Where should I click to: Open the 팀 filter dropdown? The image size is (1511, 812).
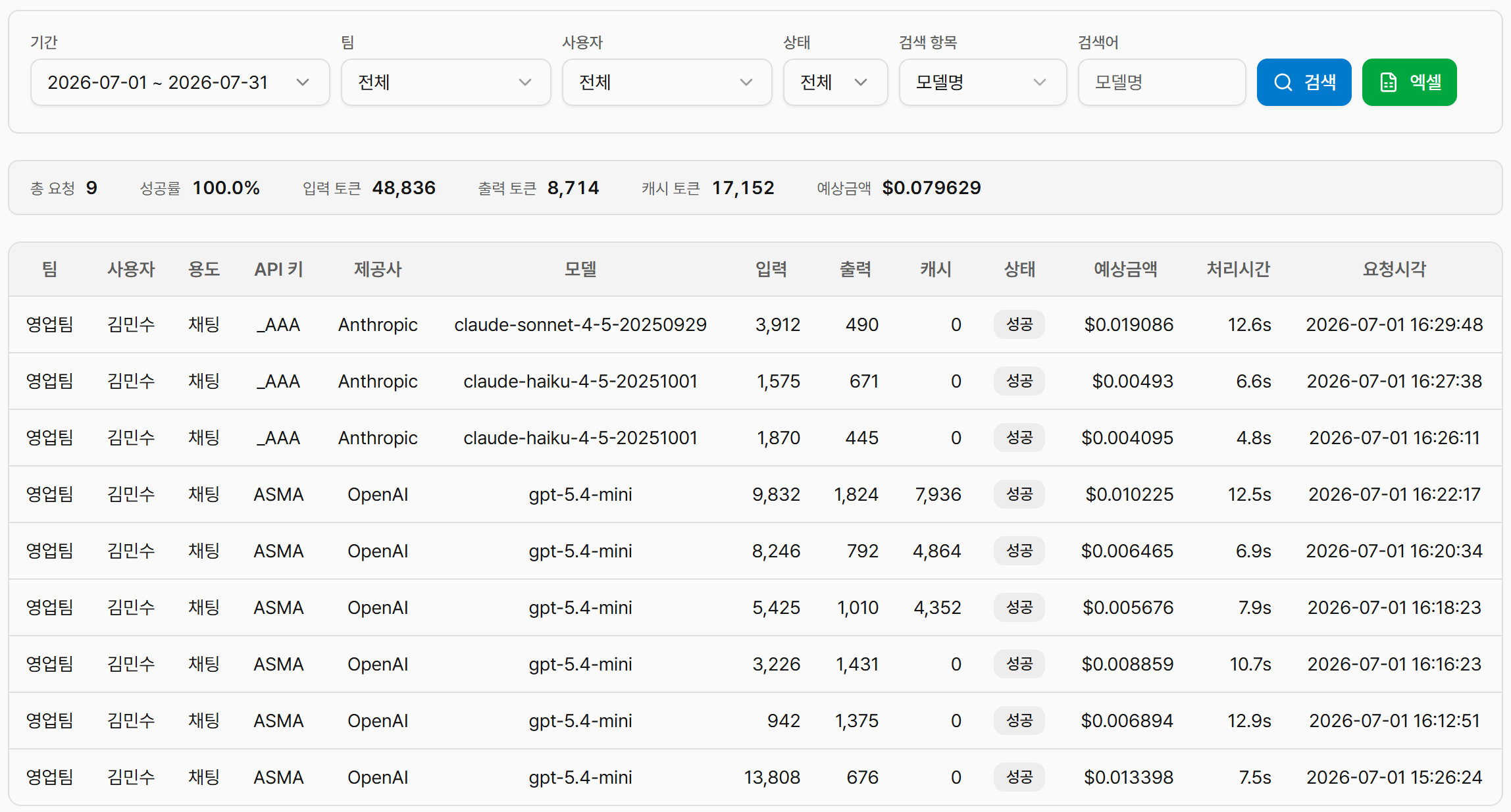click(446, 82)
